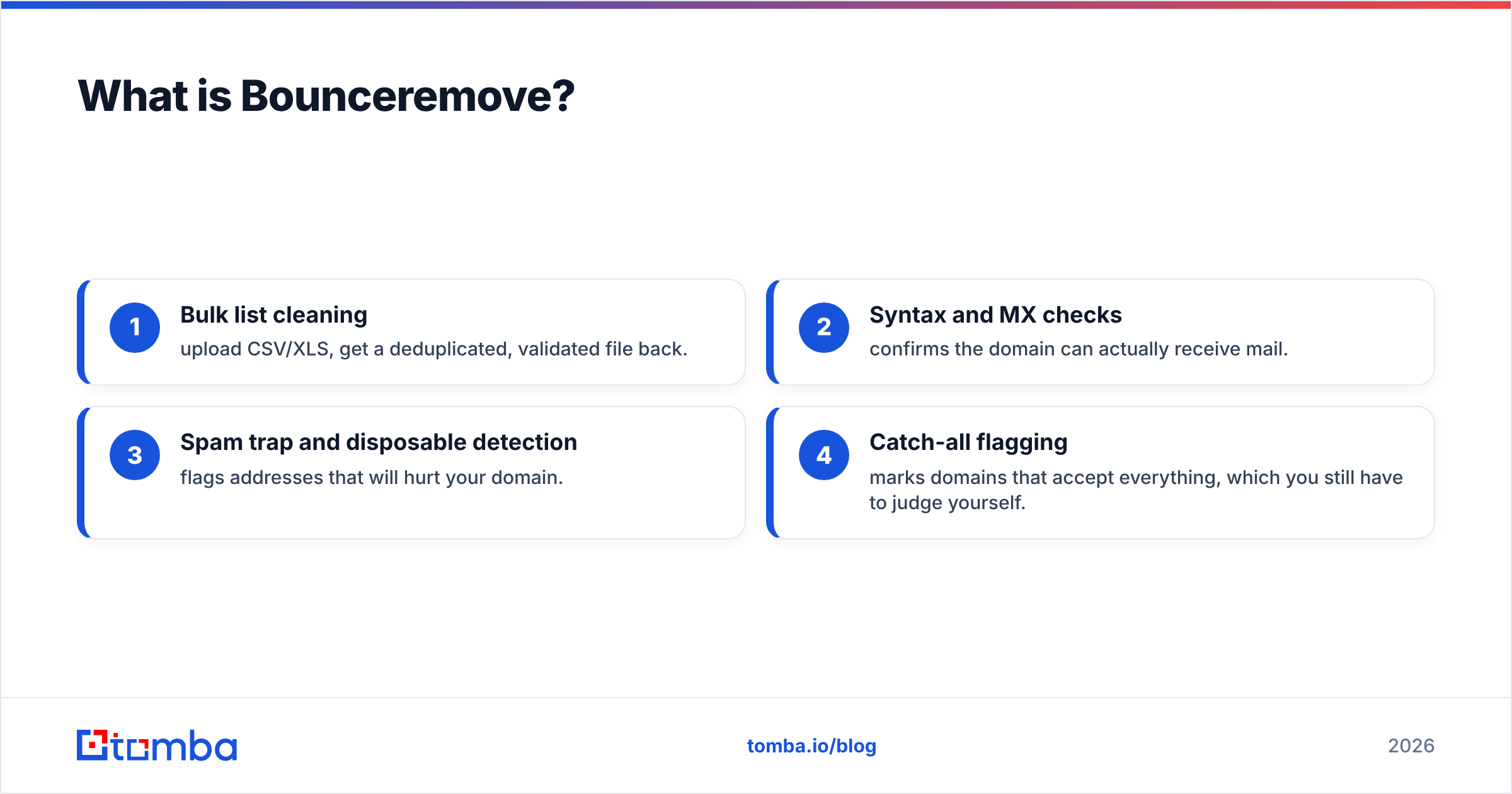Click the number 2 circle badge
The width and height of the screenshot is (1512, 794).
(824, 328)
